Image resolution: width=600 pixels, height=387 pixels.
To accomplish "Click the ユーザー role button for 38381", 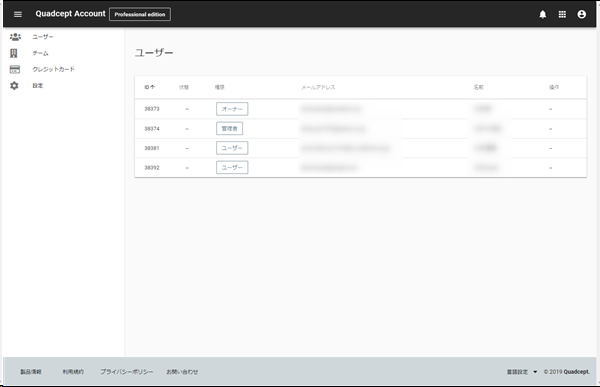I will (x=232, y=148).
